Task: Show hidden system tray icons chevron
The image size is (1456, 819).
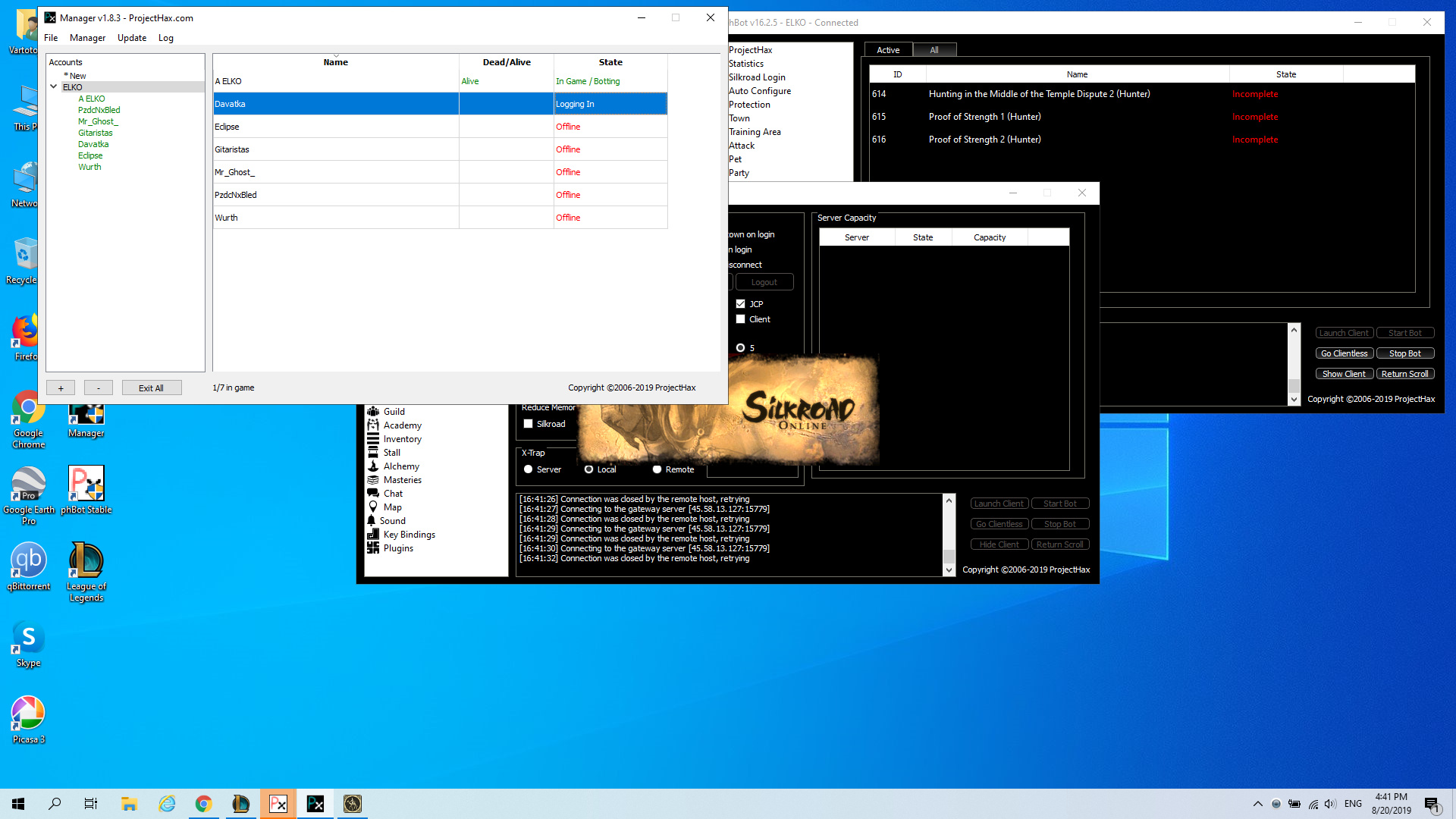Action: coord(1258,804)
